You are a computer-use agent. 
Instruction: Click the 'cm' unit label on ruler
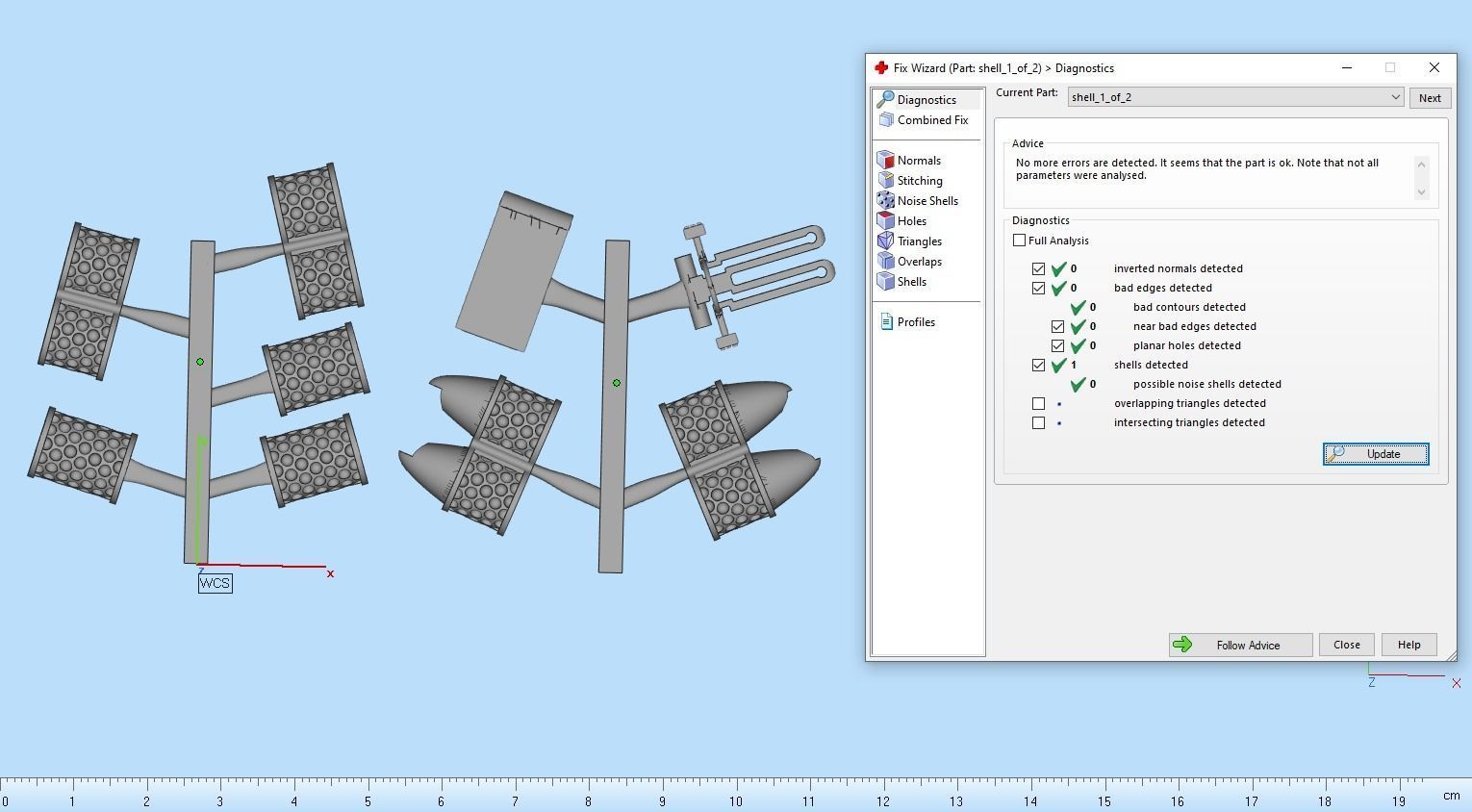pyautogui.click(x=1451, y=796)
